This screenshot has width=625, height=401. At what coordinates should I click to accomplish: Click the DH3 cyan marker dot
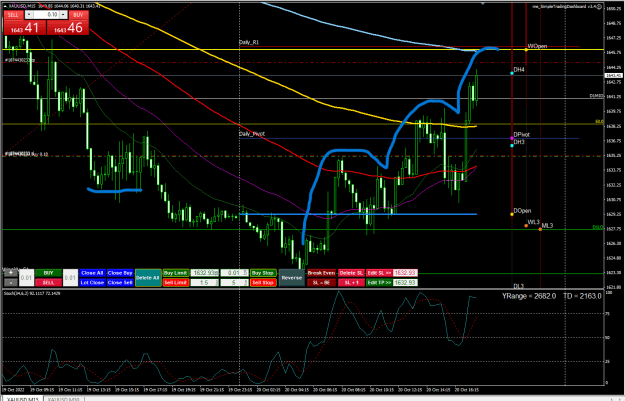coord(512,145)
